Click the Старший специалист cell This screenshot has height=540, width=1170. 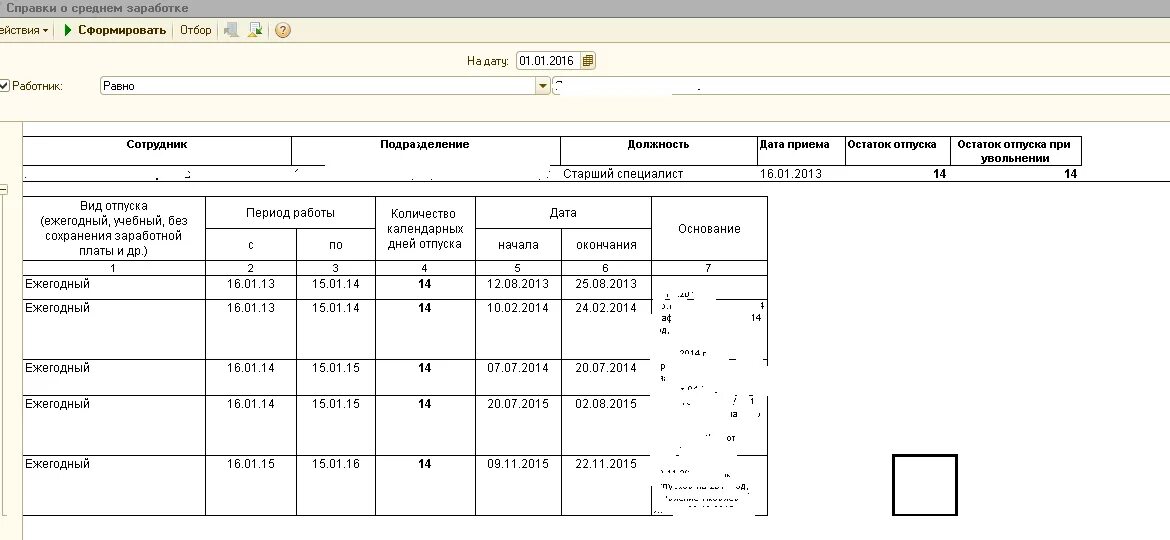(658, 174)
